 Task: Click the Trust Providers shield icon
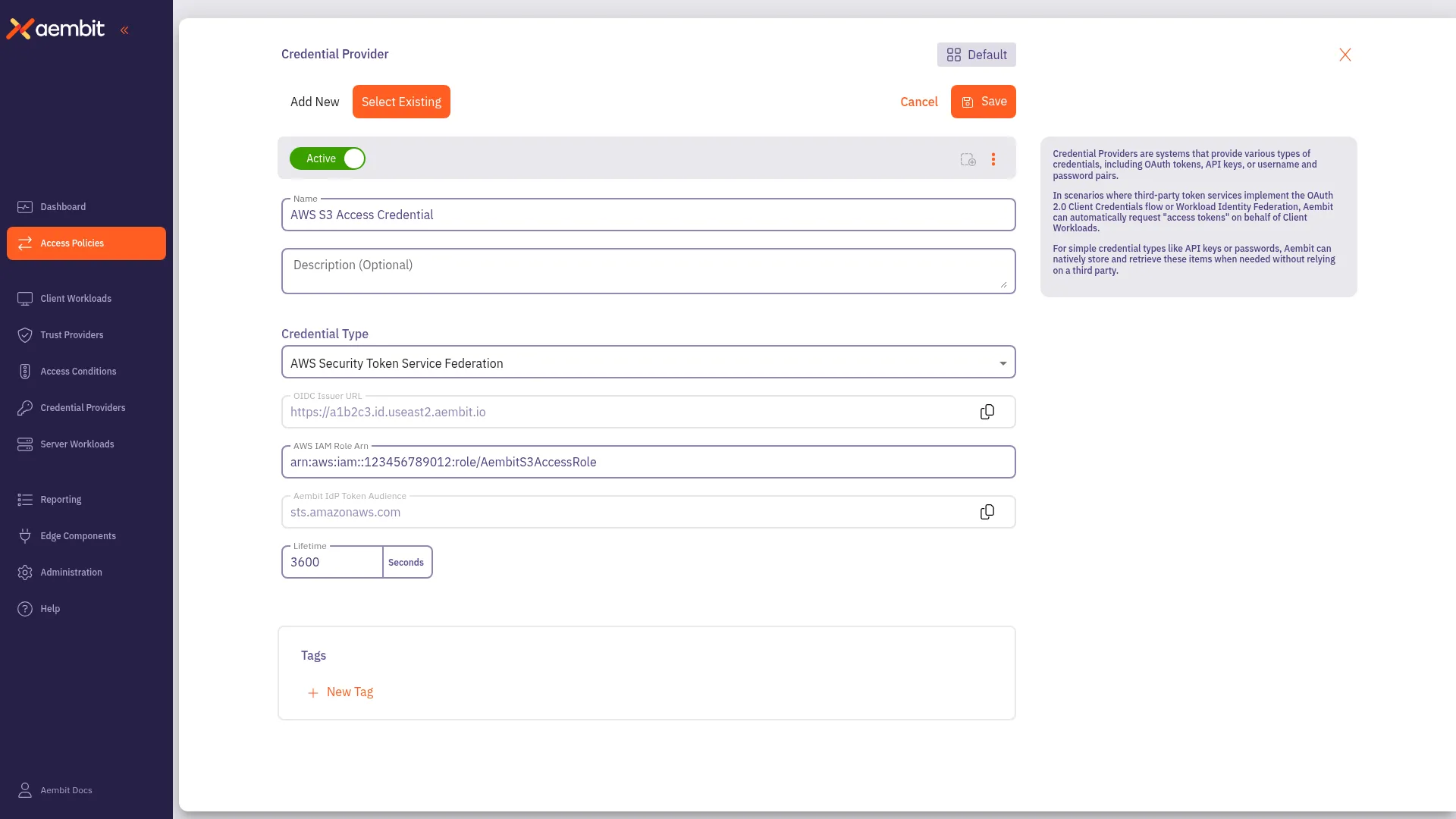[x=25, y=335]
